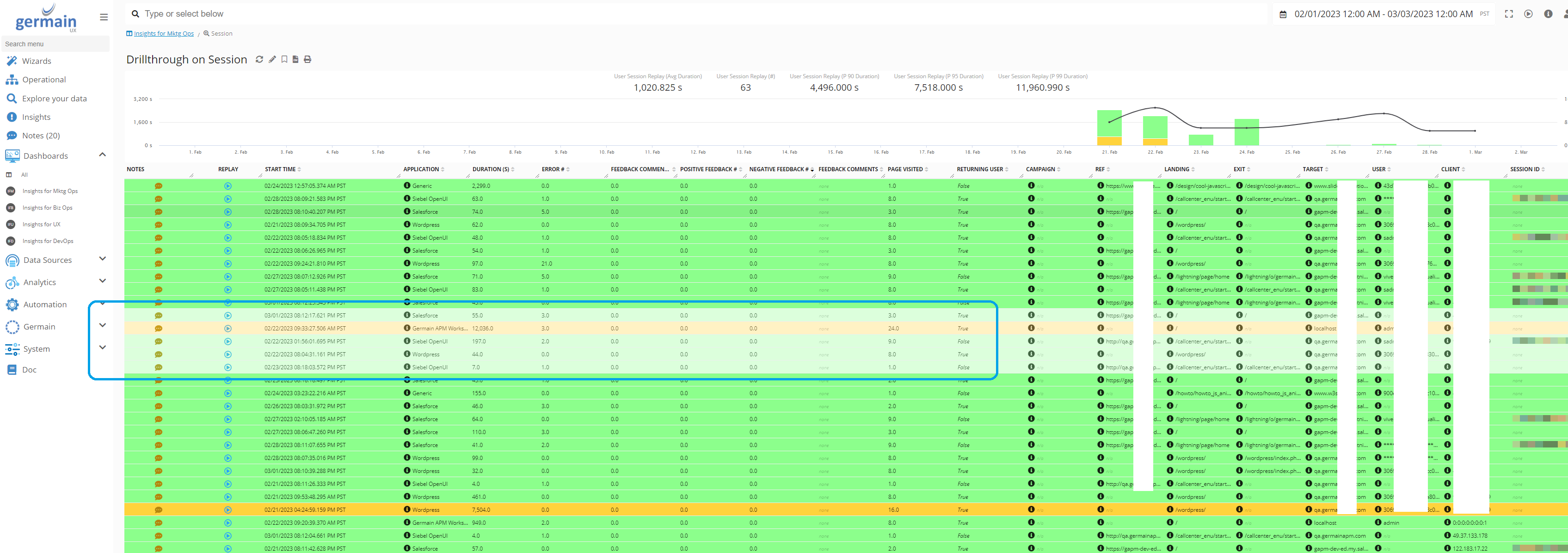Viewport: 1568px width, 553px height.
Task: Bookmark this drillthrough view
Action: 284,59
